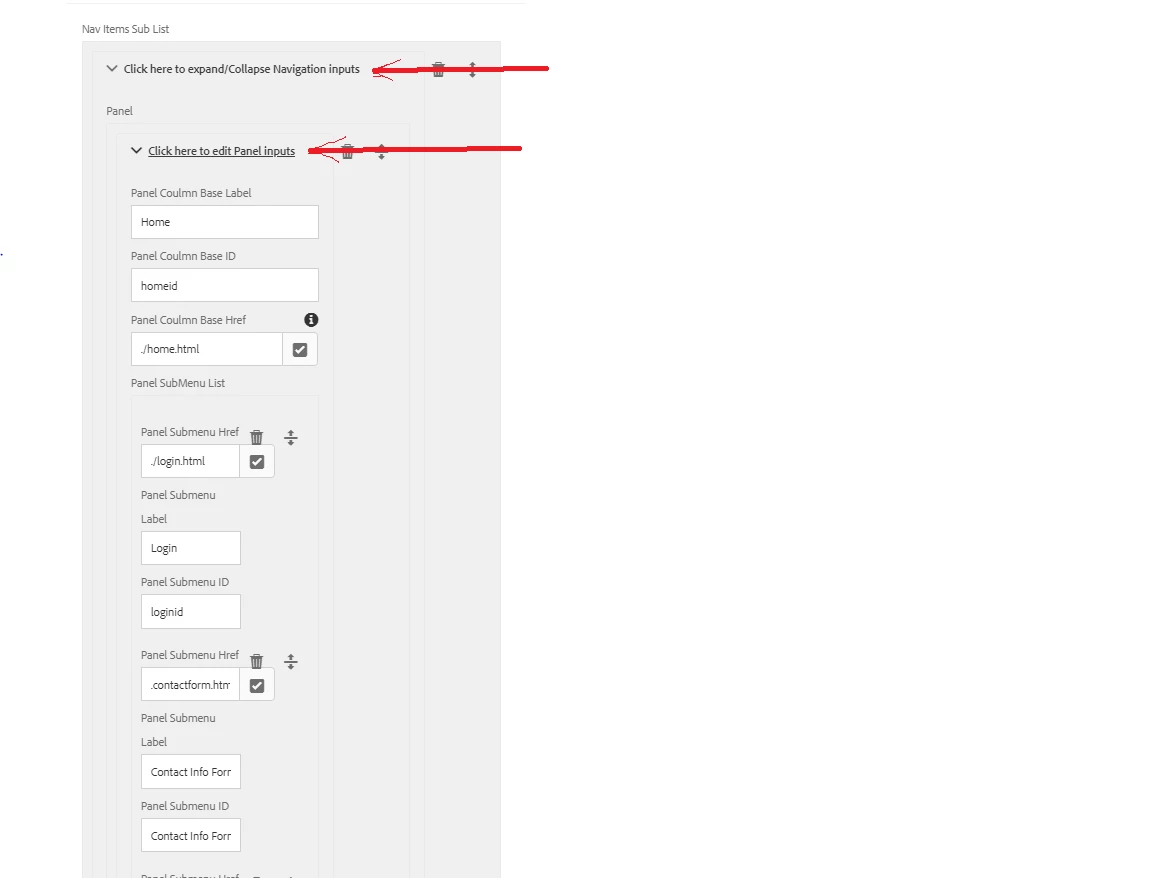
Task: Delete the login.html submenu entry
Action: click(x=256, y=437)
